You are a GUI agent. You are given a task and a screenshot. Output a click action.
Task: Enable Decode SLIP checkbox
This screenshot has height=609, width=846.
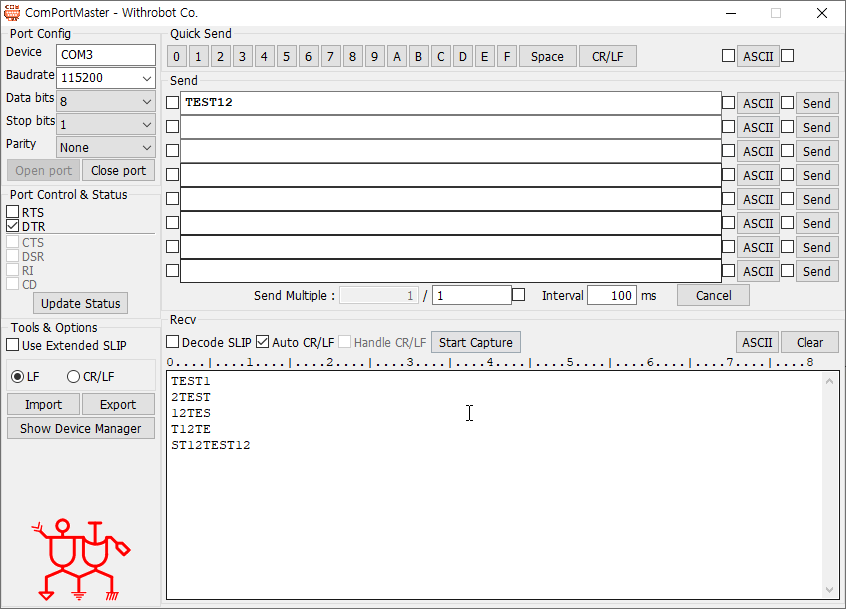point(173,342)
